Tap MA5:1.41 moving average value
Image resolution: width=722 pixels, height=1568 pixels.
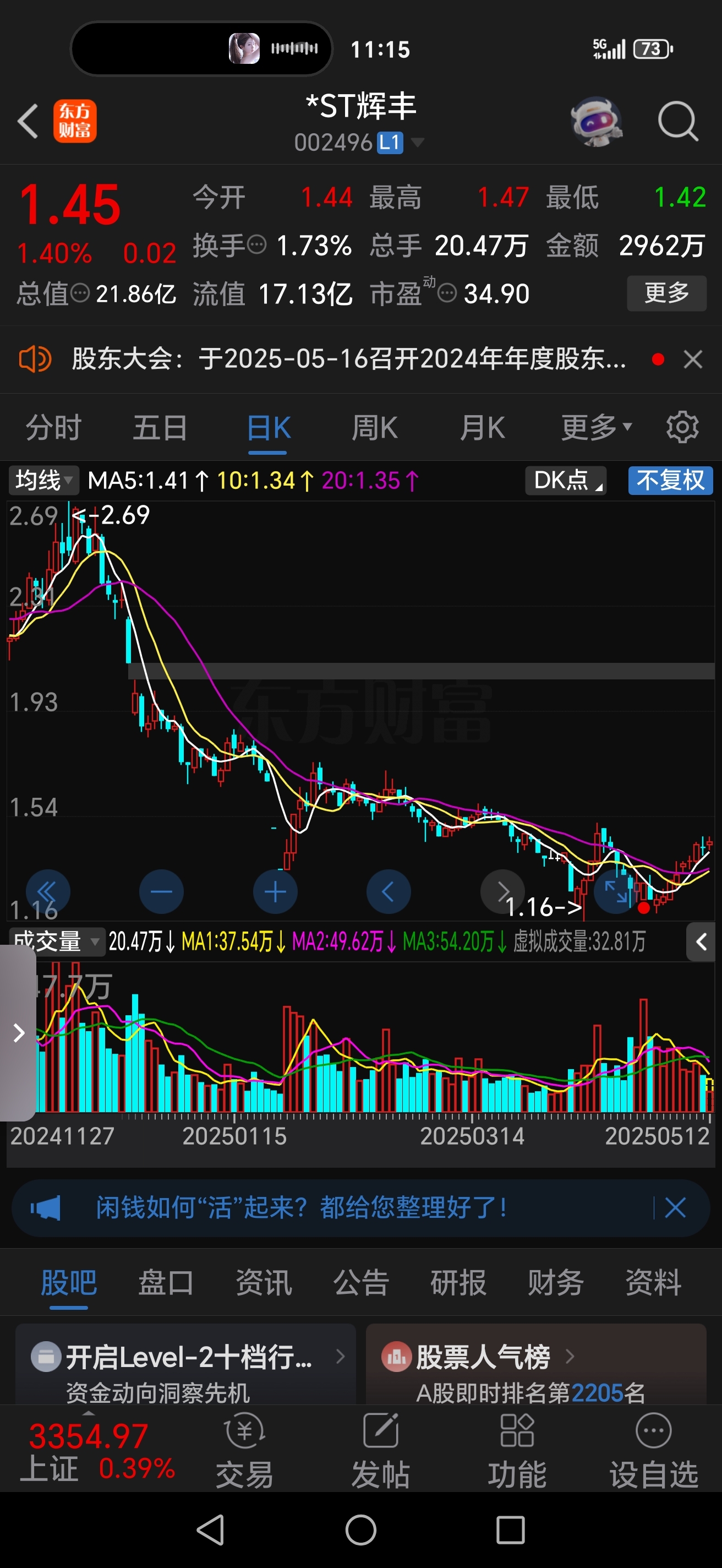(149, 480)
